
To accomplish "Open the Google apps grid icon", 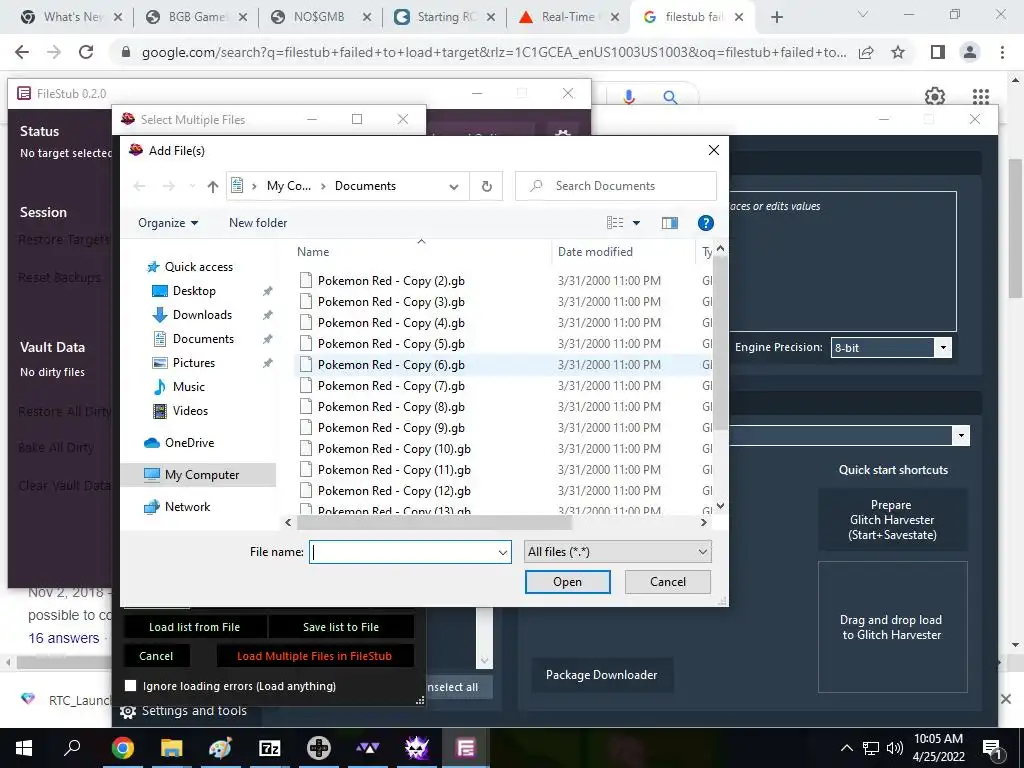I will coord(981,97).
